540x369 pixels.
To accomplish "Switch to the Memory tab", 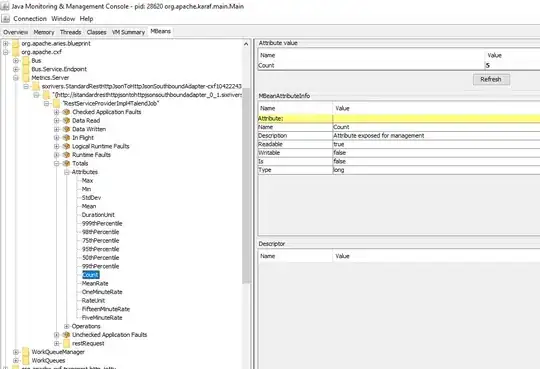I will 44,32.
